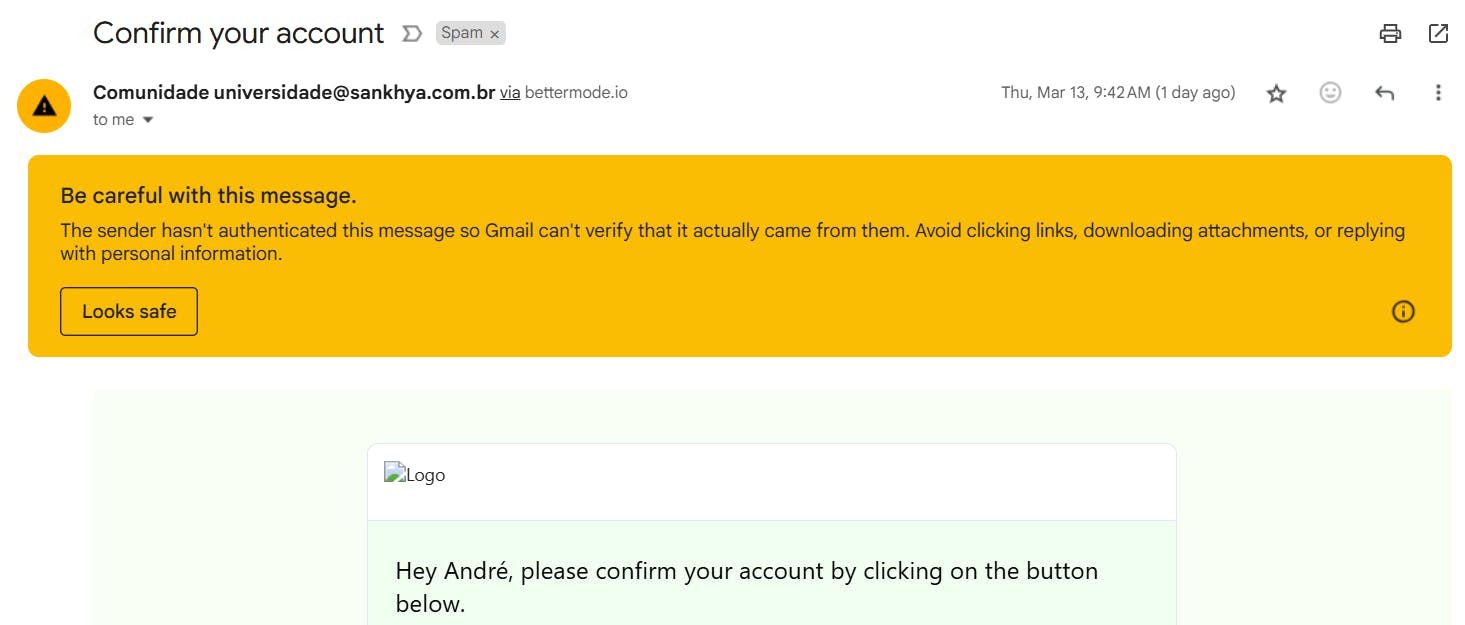Screen dimensions: 1465x625
Task: Click the "Confirm your account" subject heading
Action: (x=238, y=33)
